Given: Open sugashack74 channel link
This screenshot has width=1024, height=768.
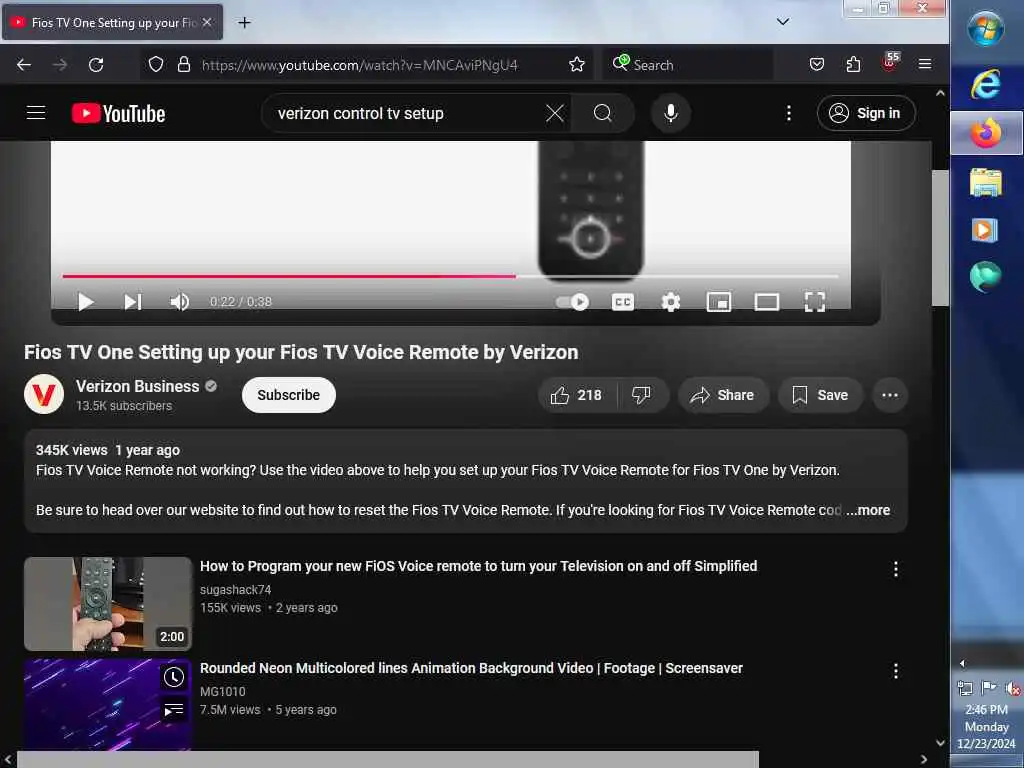Looking at the screenshot, I should pos(235,590).
